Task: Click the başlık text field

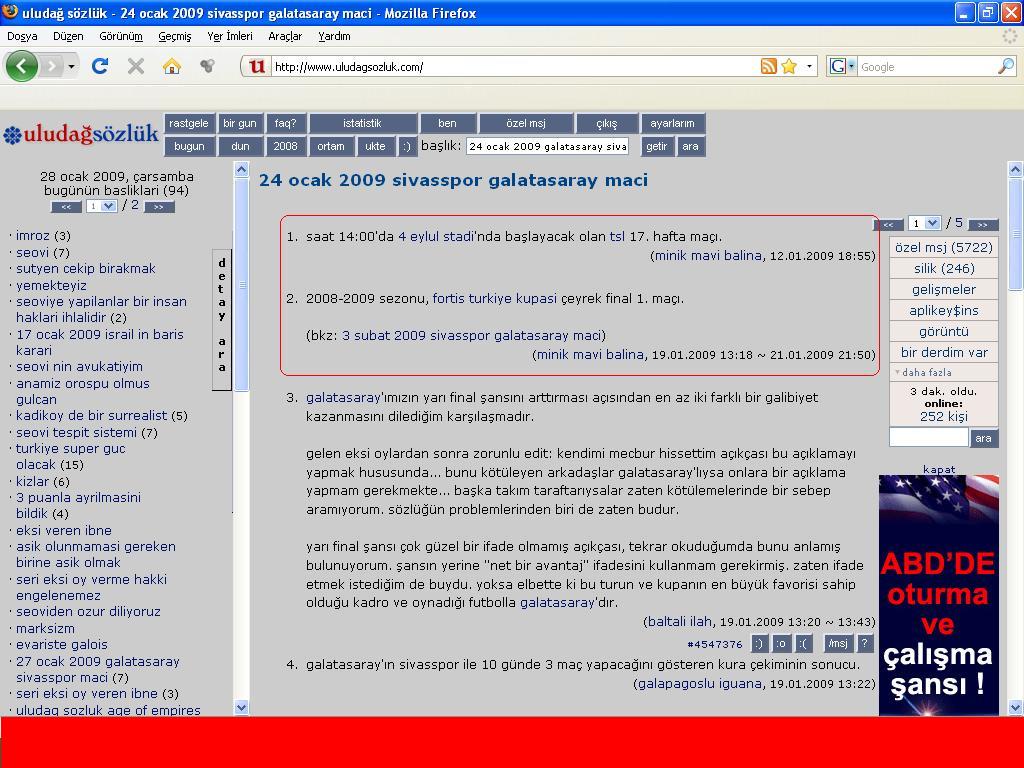Action: (x=547, y=146)
